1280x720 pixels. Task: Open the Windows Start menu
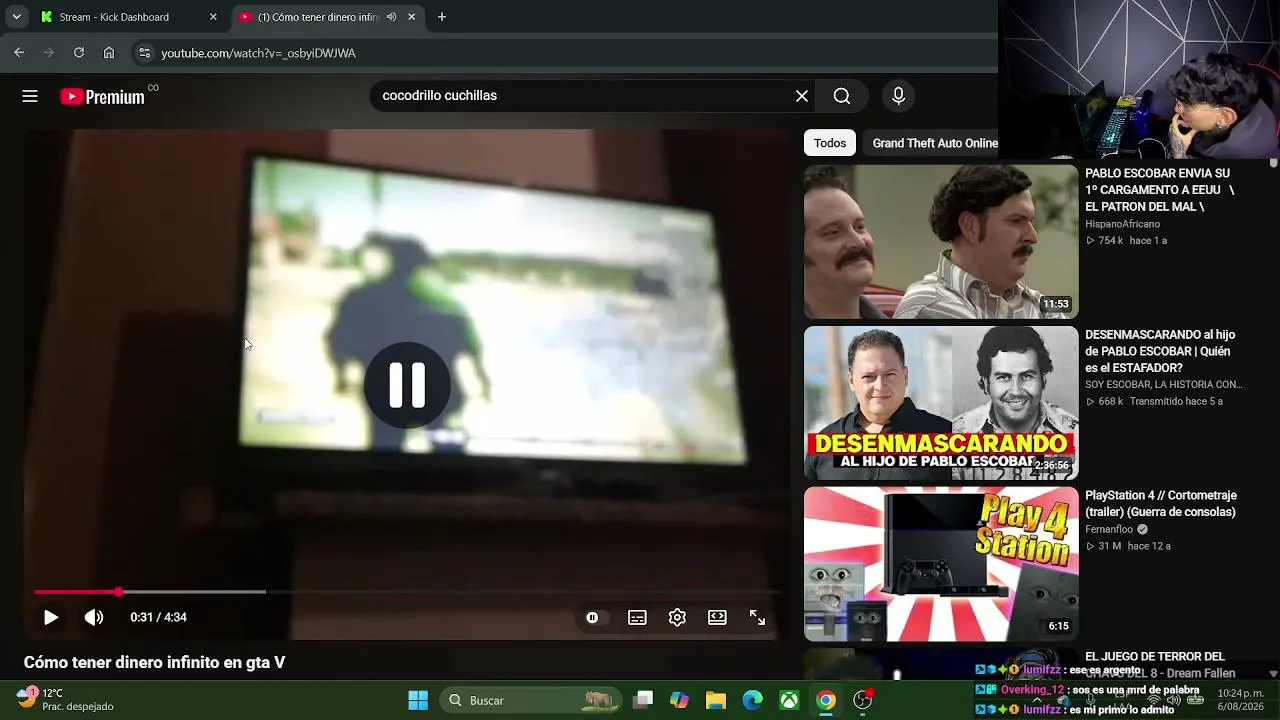[418, 700]
